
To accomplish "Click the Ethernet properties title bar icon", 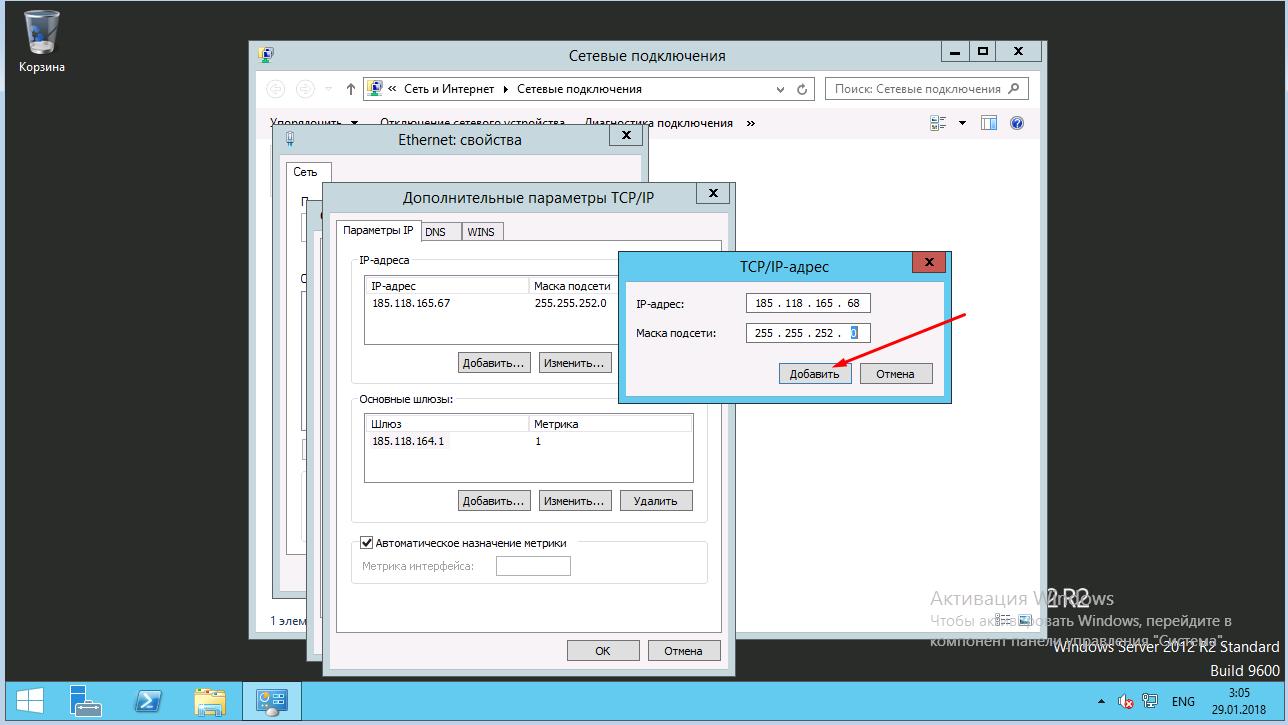I will pos(289,140).
